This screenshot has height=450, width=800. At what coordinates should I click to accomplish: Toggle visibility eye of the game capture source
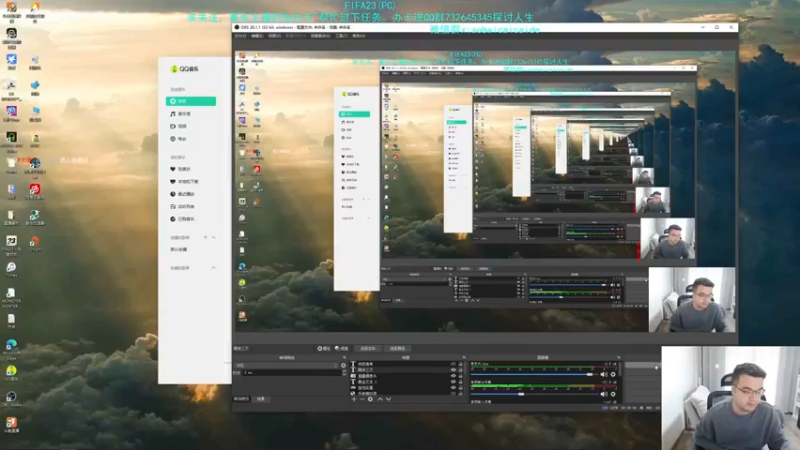click(453, 388)
